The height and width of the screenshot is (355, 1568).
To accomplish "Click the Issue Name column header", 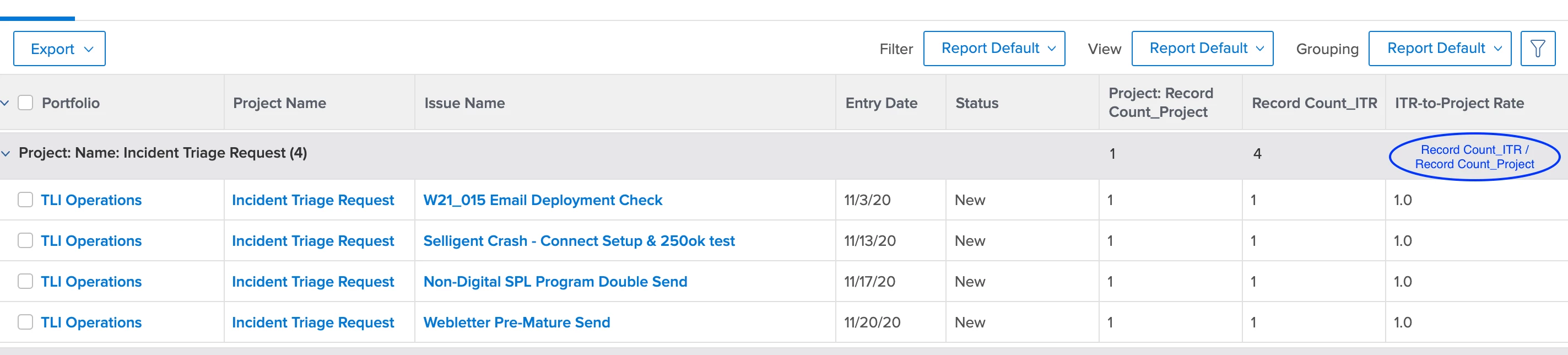I will coord(464,104).
